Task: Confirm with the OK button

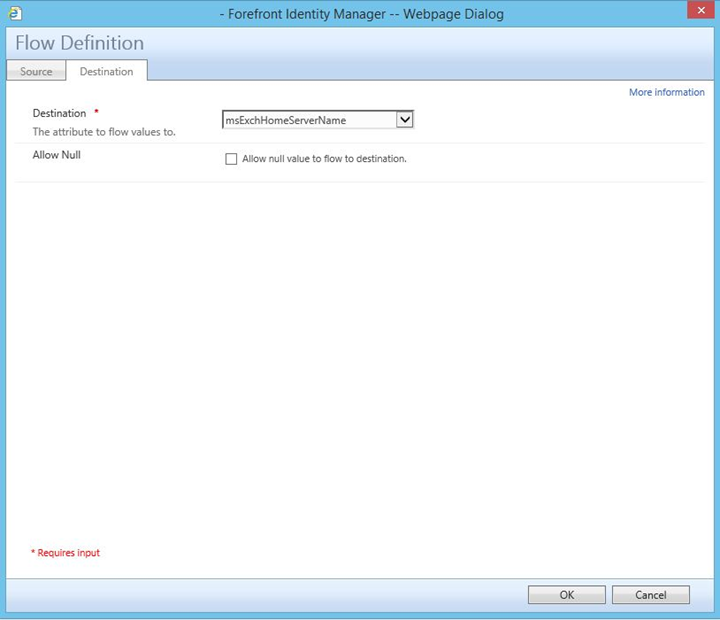Action: 567,595
